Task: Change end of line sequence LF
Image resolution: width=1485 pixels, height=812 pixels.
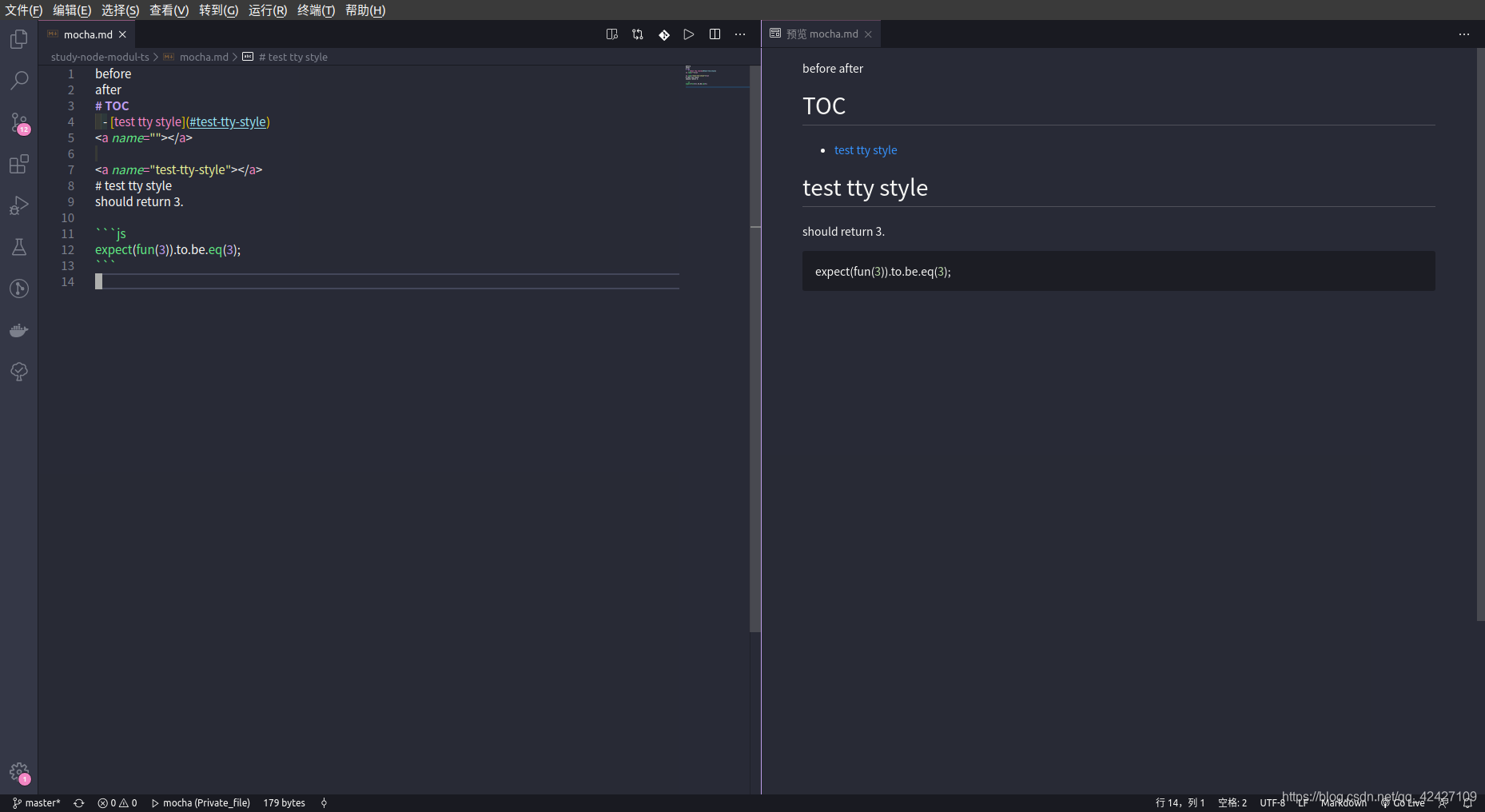Action: point(1303,803)
